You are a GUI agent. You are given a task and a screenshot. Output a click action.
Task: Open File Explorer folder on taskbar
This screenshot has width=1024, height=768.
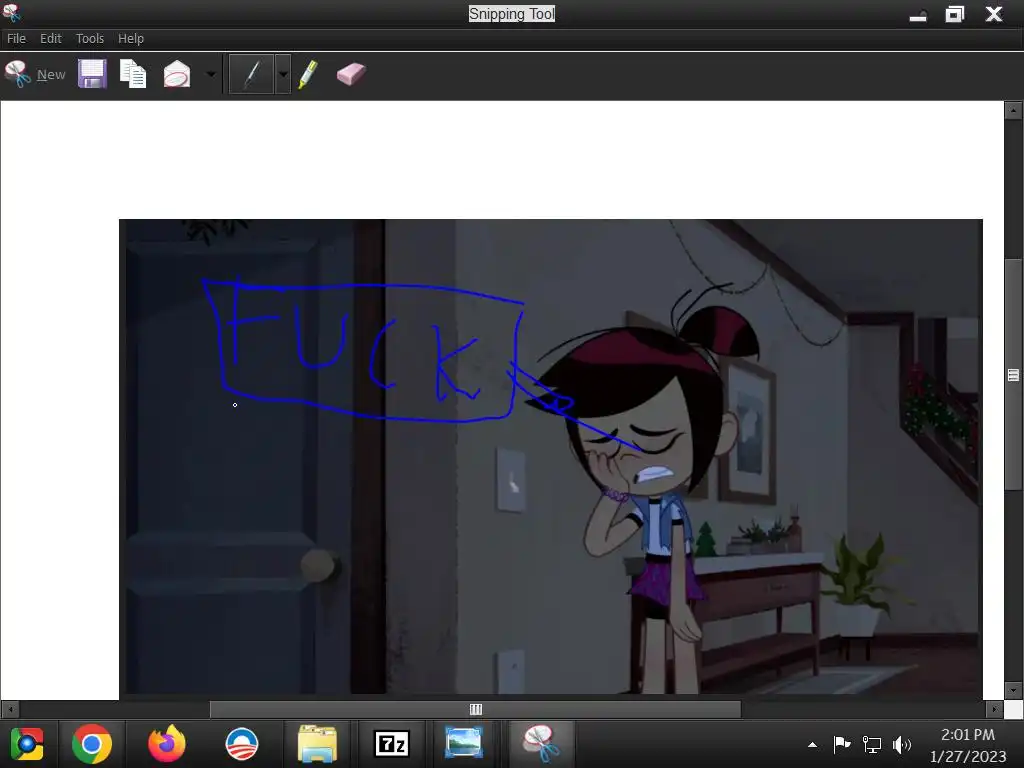tap(317, 744)
